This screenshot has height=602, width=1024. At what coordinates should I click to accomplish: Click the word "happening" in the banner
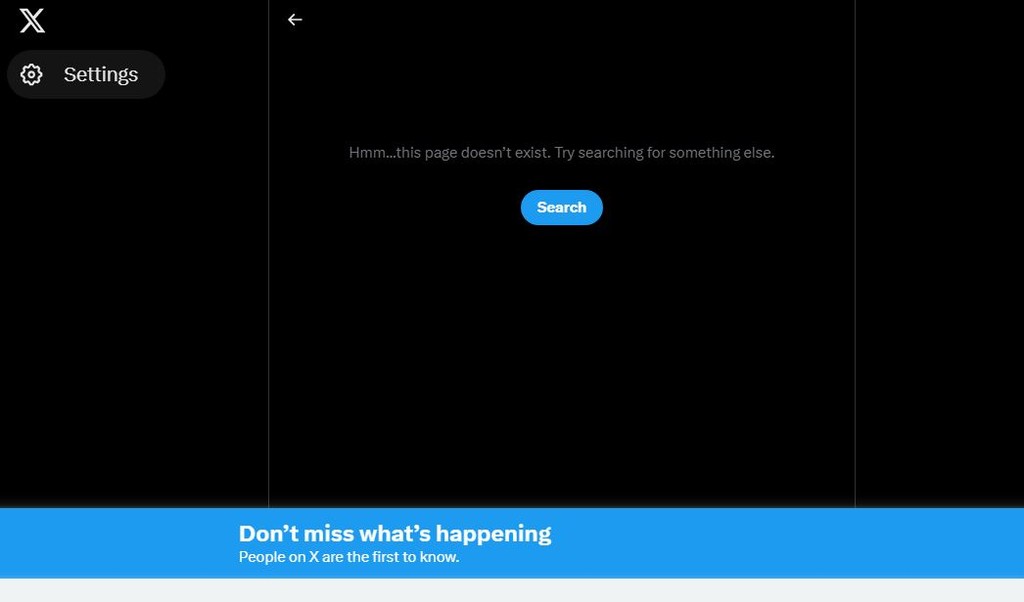coord(493,534)
